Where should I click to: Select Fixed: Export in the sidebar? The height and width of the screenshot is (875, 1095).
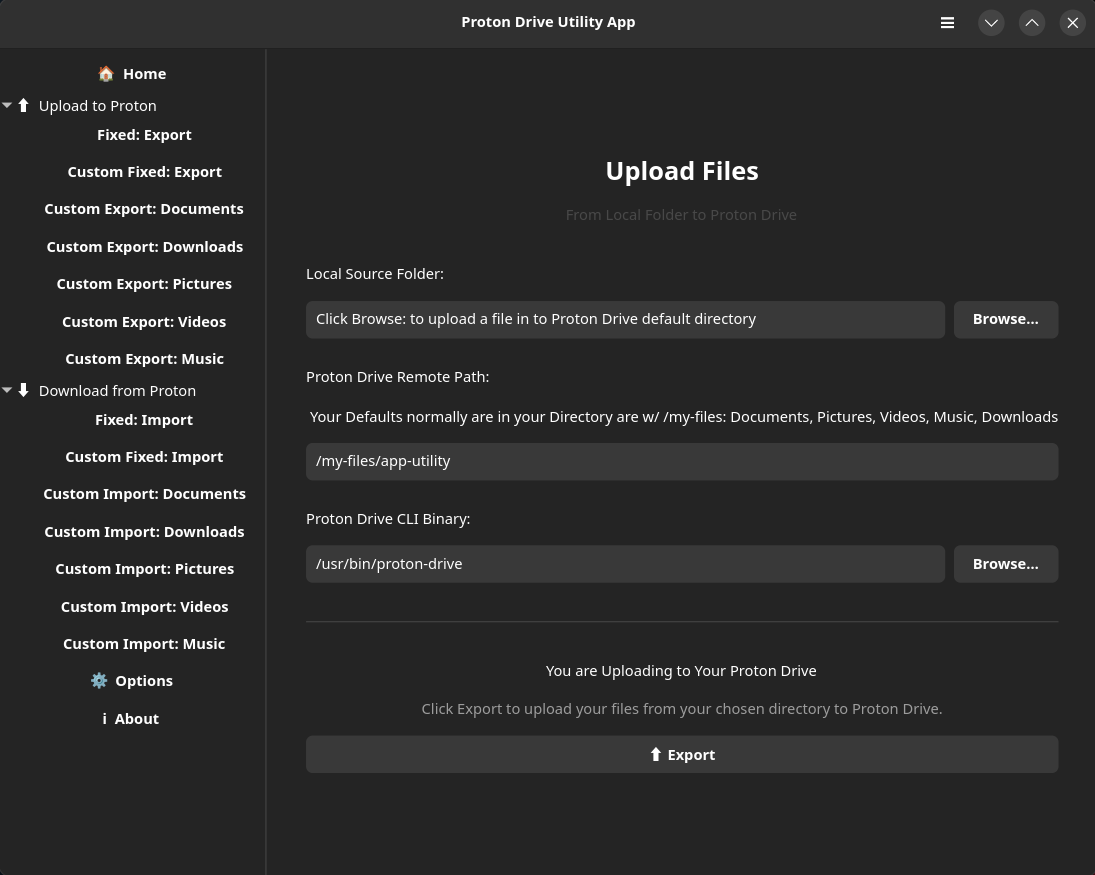tap(144, 135)
